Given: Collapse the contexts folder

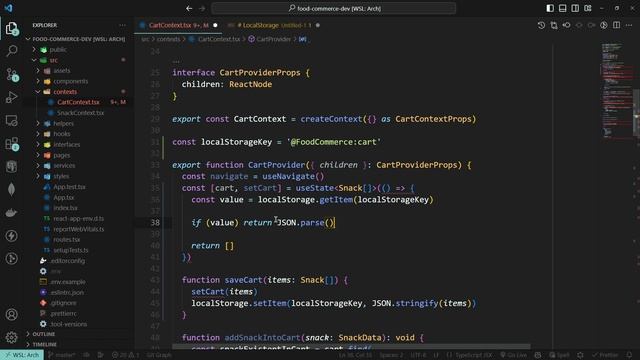Looking at the screenshot, I should click(65, 92).
